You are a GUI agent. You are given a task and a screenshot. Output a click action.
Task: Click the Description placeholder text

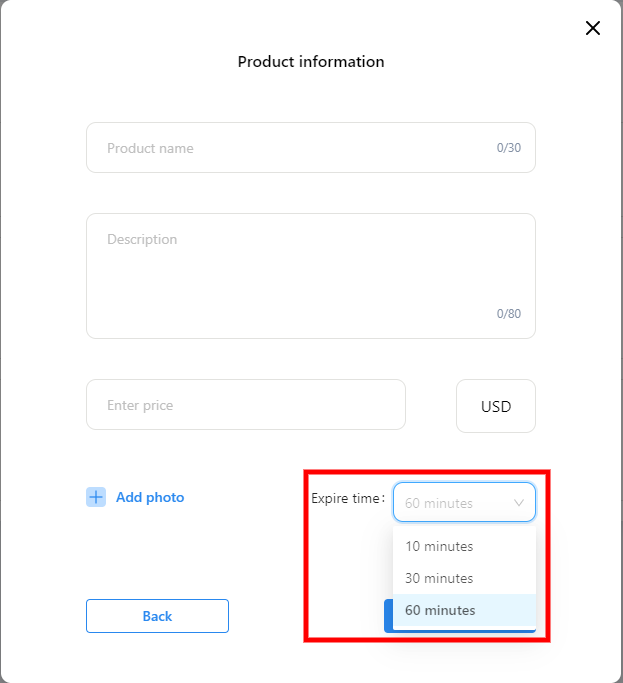(142, 240)
